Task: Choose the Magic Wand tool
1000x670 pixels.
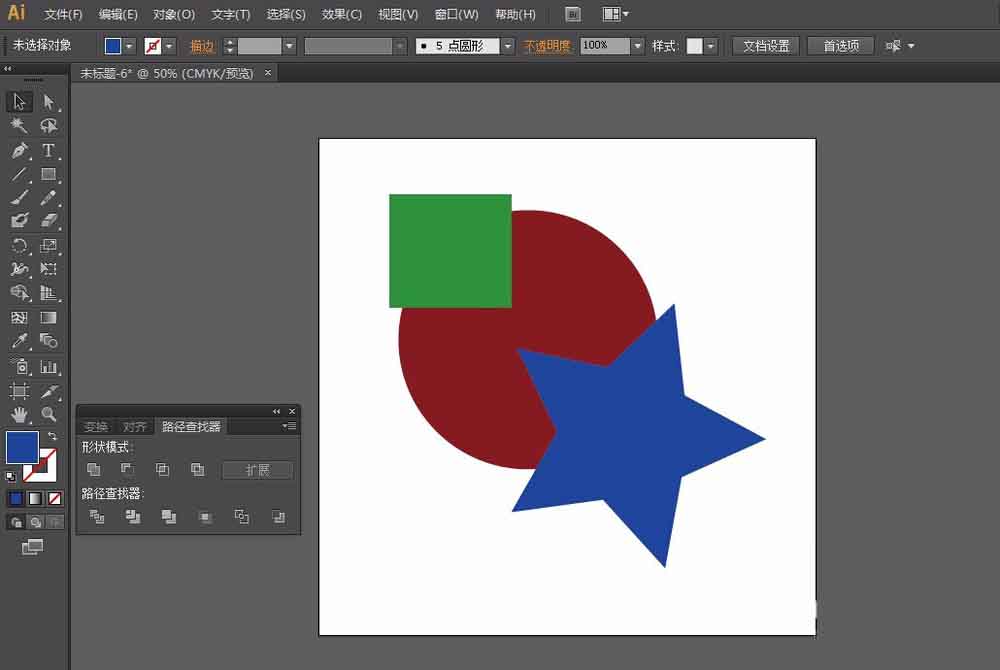Action: point(19,126)
